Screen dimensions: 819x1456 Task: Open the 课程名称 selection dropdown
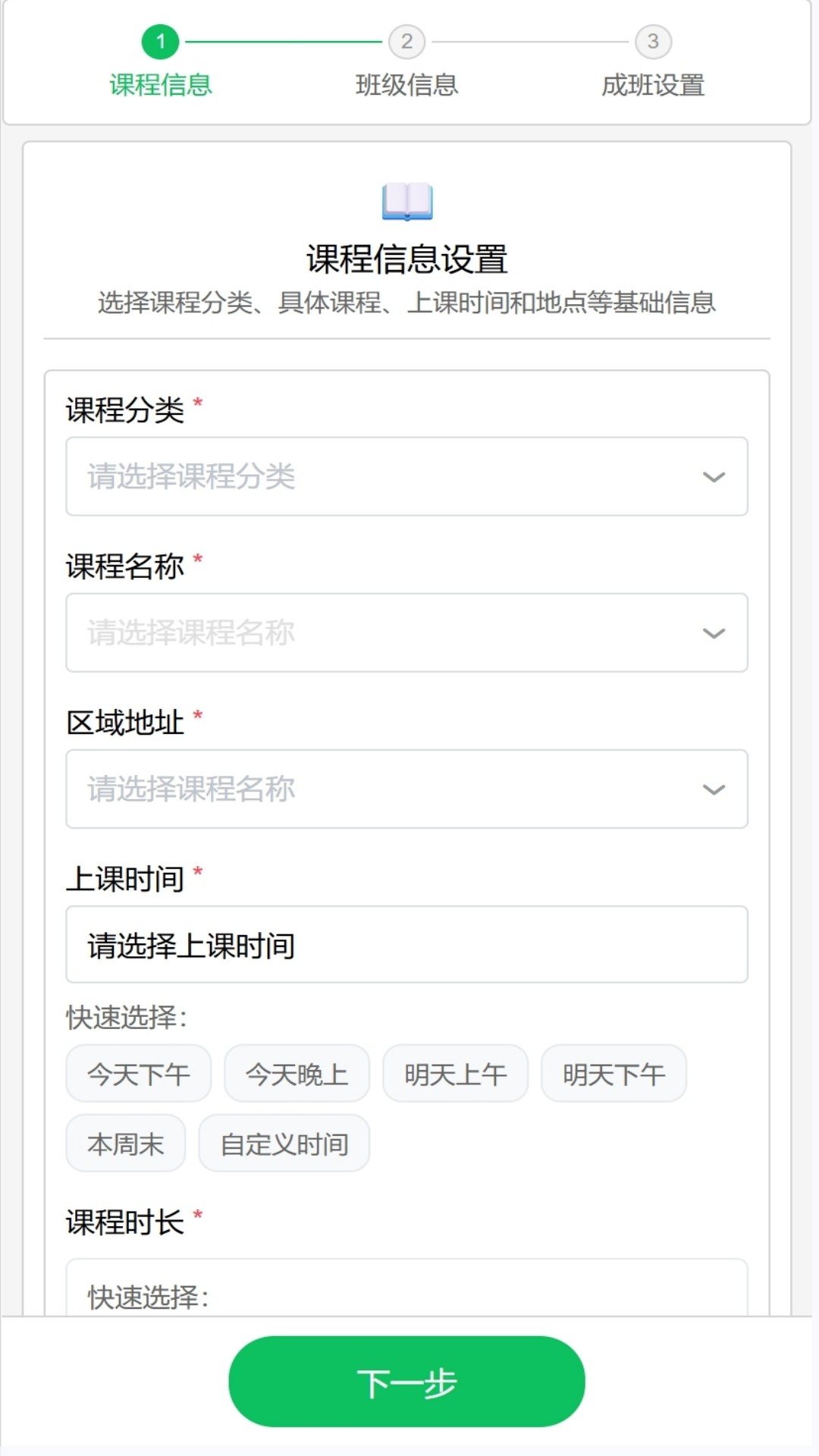(x=407, y=632)
